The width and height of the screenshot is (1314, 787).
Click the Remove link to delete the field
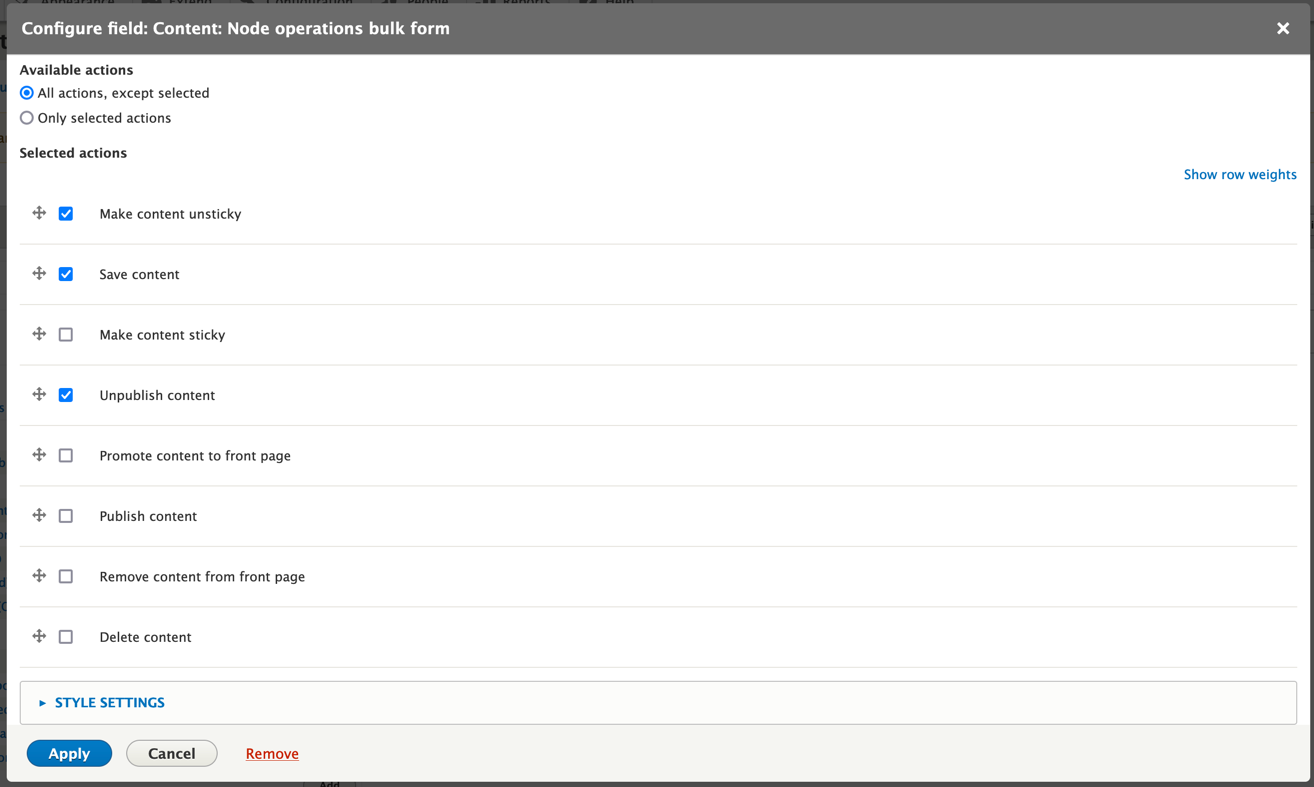(271, 753)
